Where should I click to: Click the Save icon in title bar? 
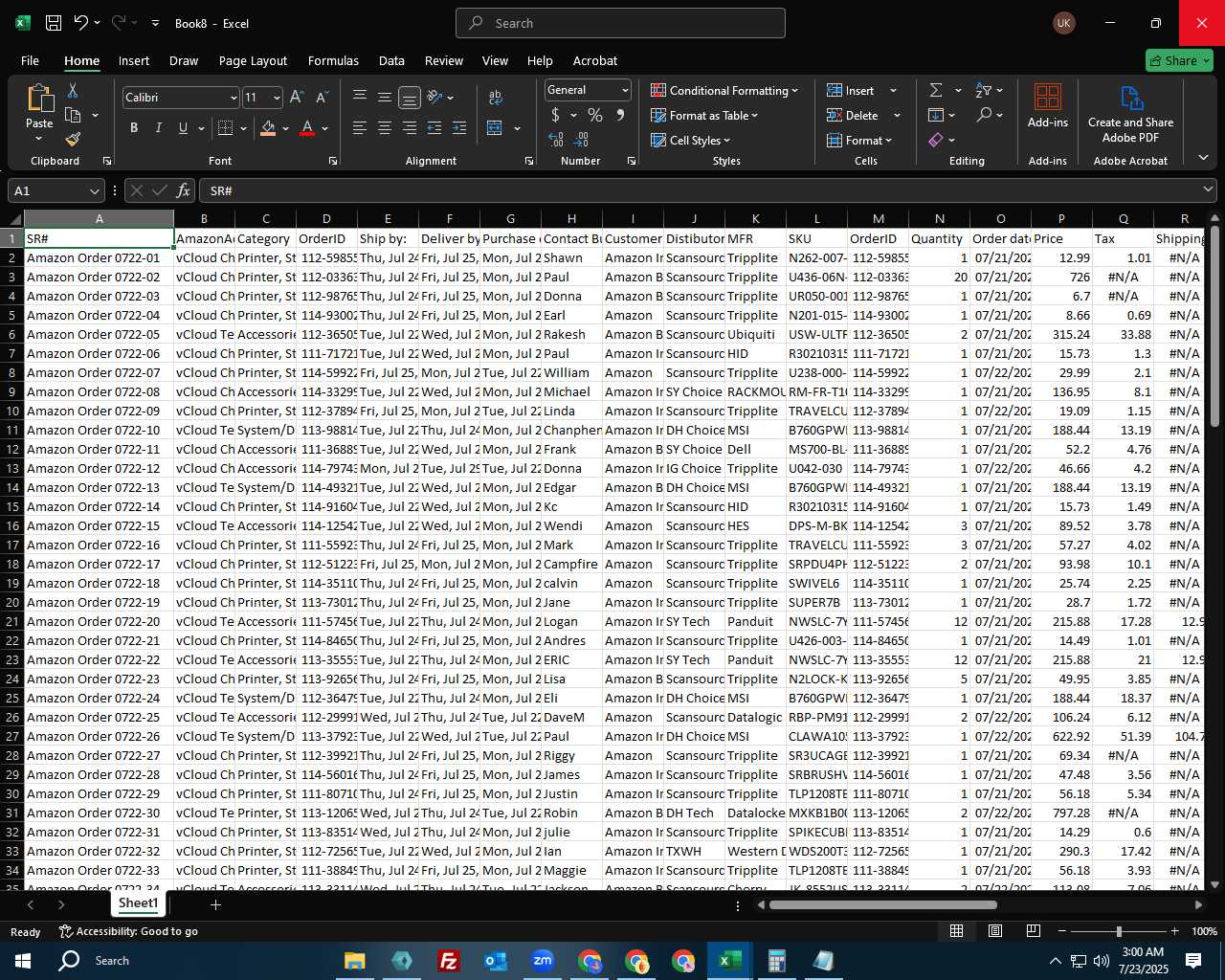pos(54,23)
